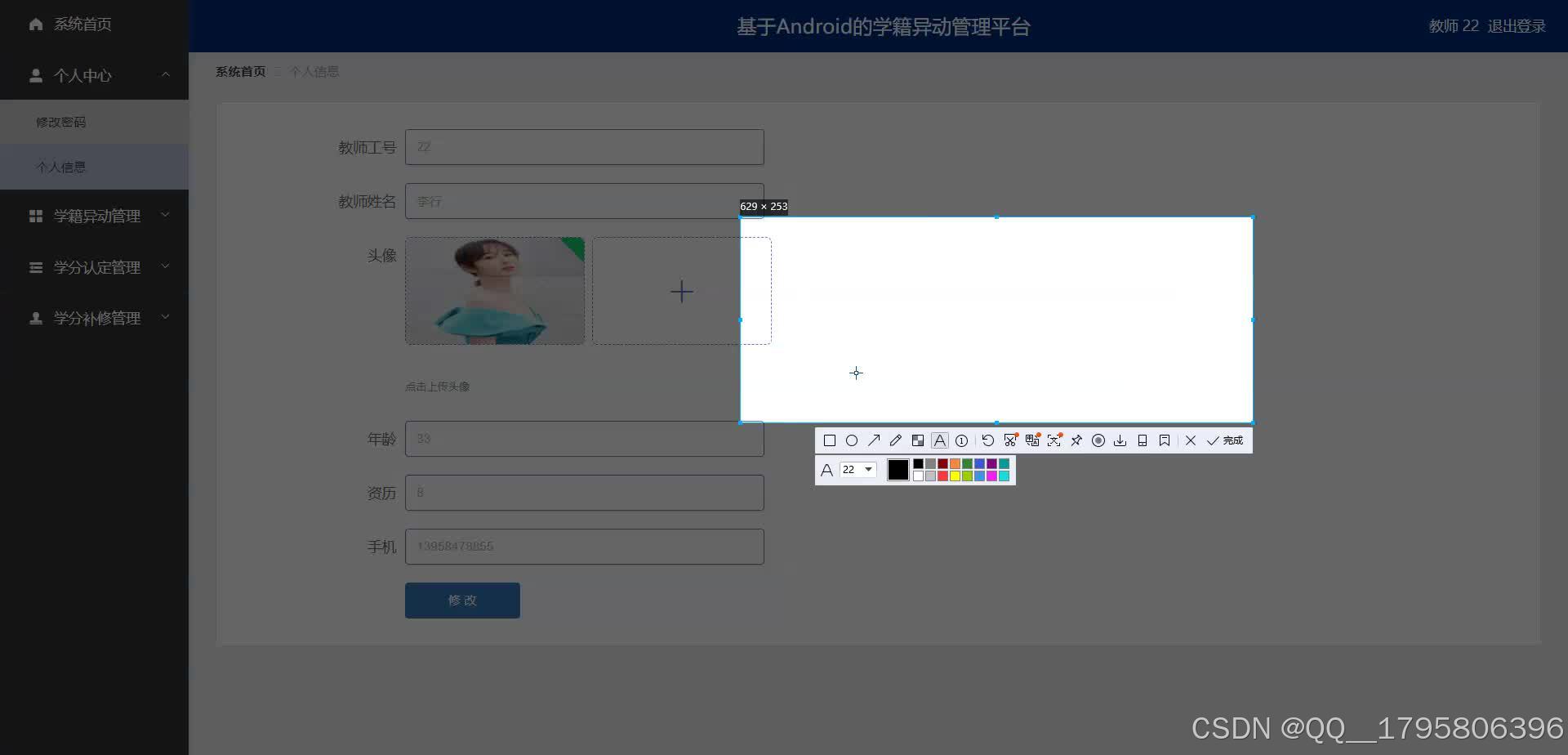Click the bookmark icon in screenshot toolbar
Viewport: 1568px width, 755px height.
pos(1165,440)
